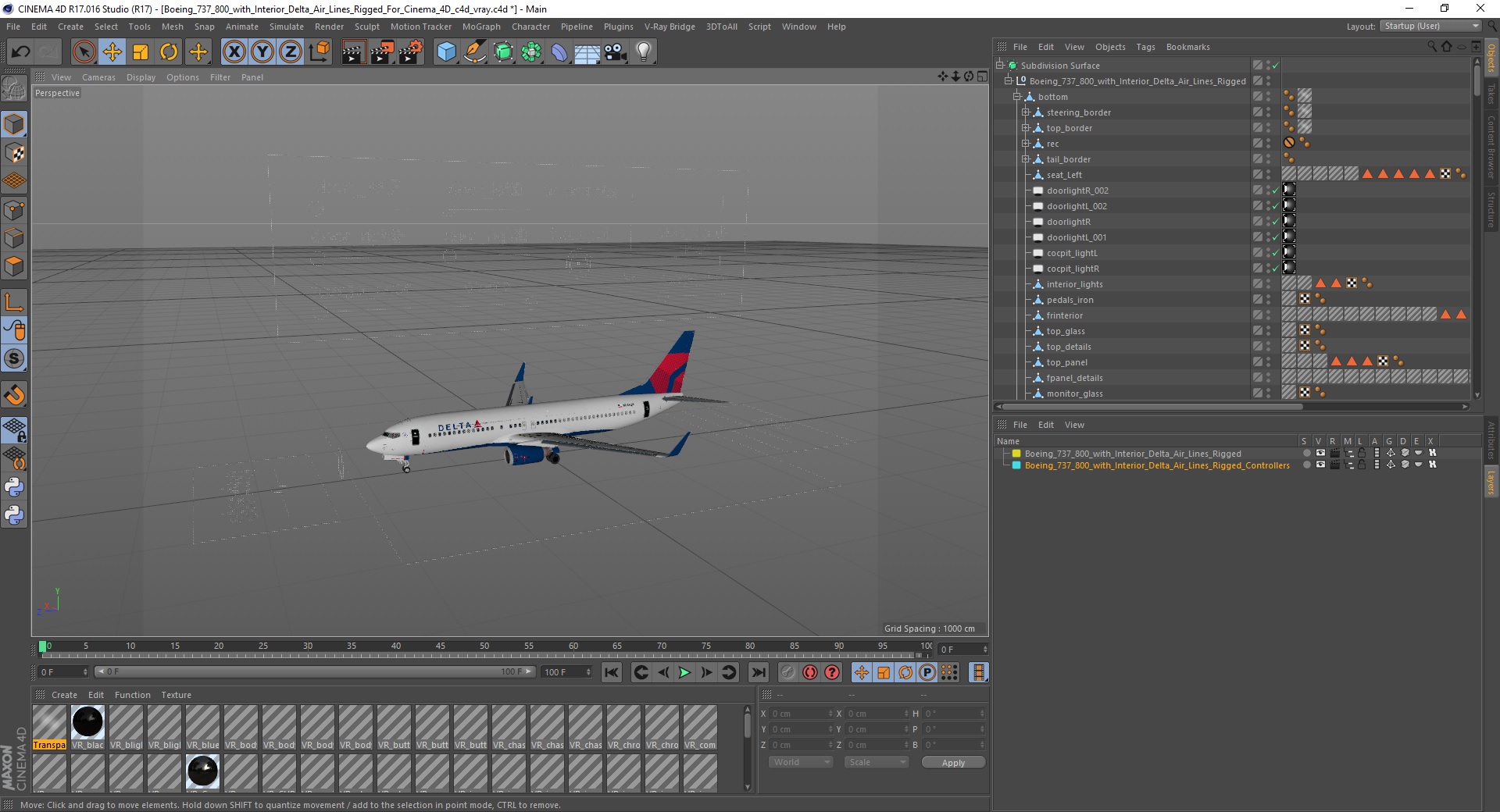
Task: Switch to Points mode
Action: 14,209
